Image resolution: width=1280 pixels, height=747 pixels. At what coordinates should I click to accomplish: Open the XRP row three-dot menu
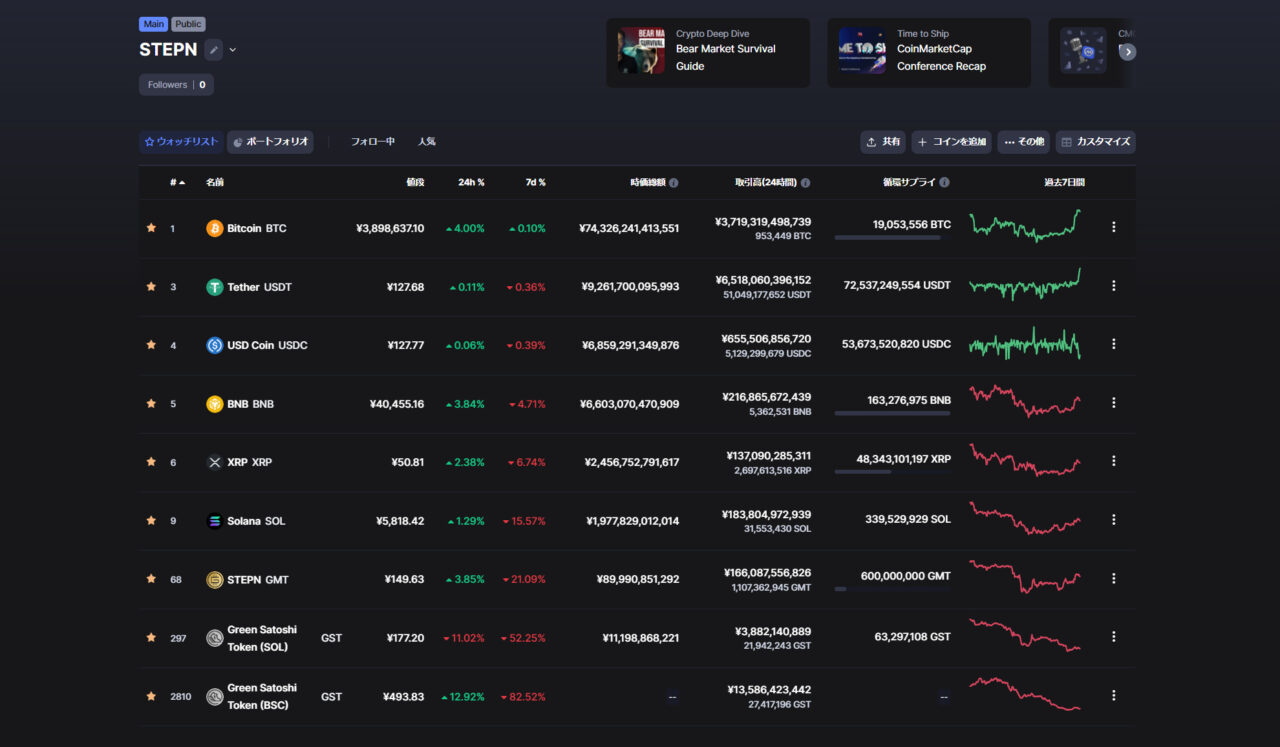[x=1113, y=461]
